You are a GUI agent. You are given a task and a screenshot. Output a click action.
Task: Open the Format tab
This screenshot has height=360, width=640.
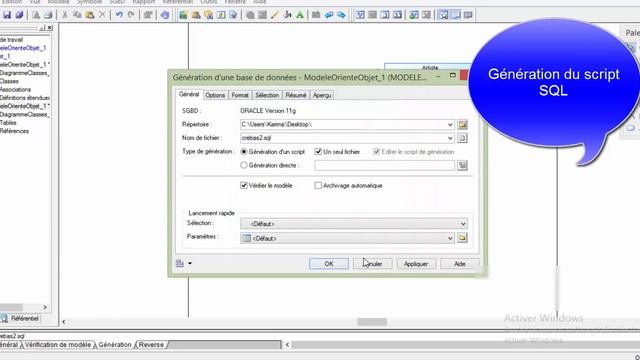[240, 95]
